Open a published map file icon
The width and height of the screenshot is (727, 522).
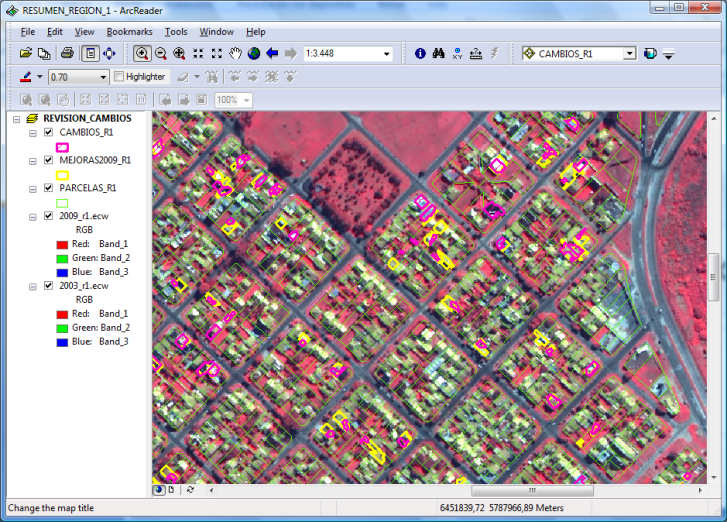26,53
